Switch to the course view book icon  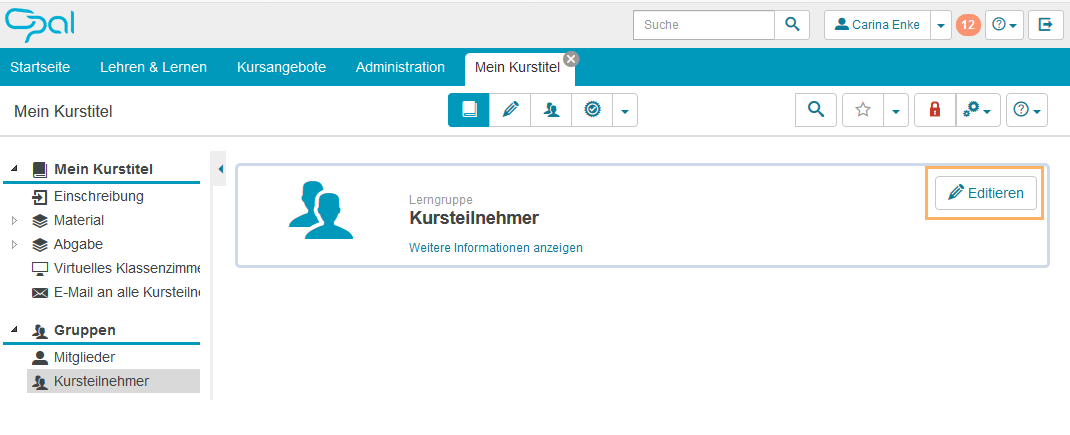[x=469, y=110]
